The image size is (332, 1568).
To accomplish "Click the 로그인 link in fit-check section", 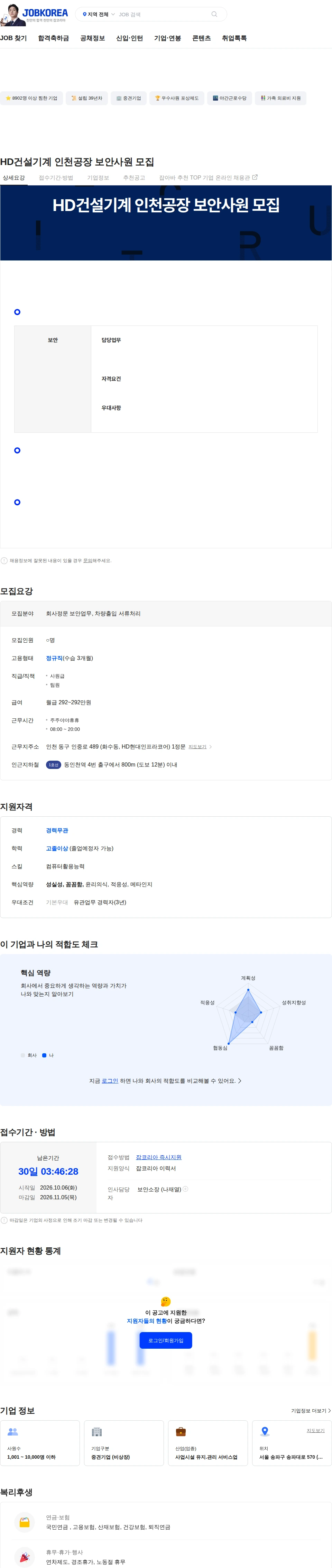I will [110, 1080].
